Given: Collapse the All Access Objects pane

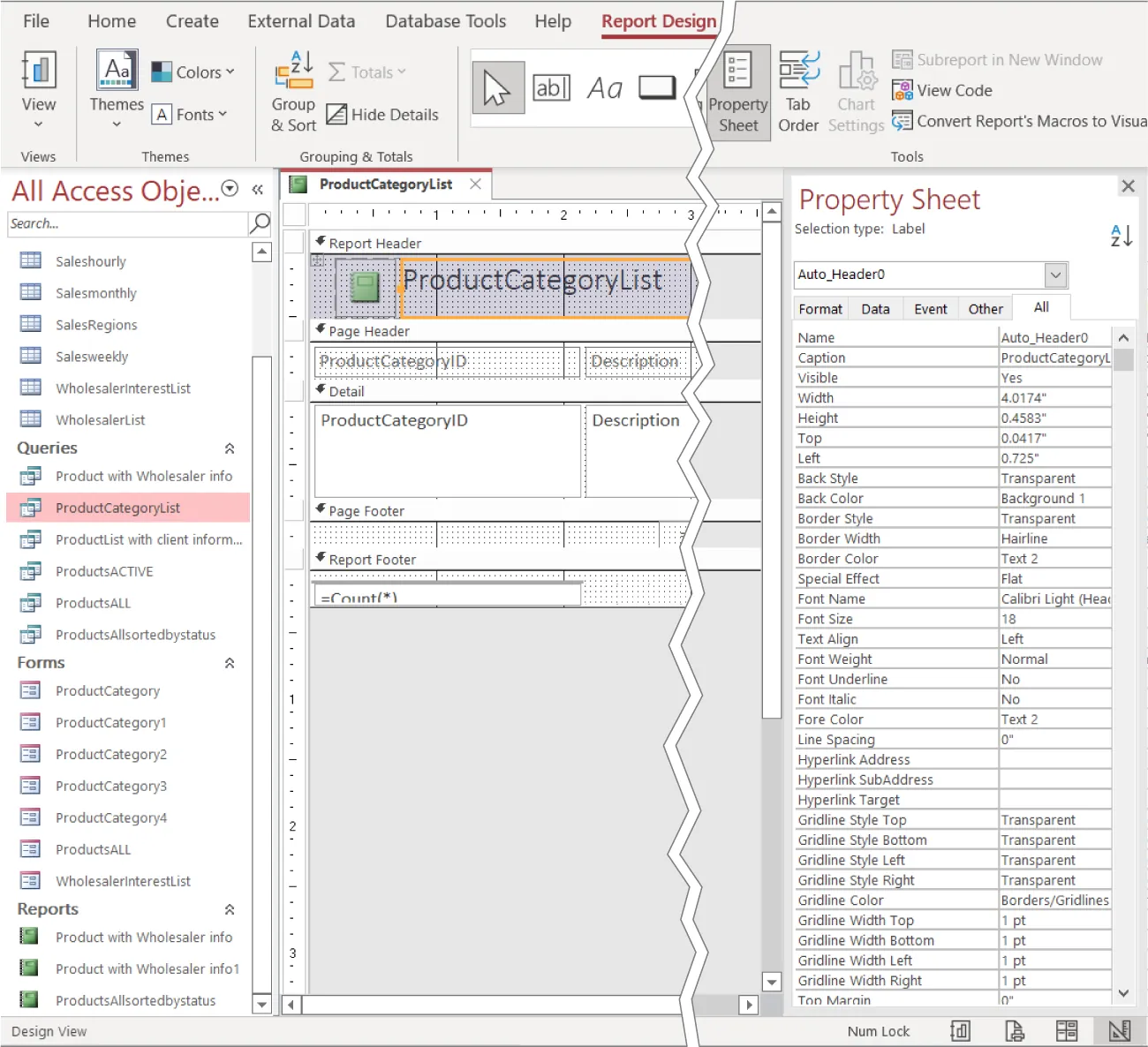Looking at the screenshot, I should click(x=257, y=189).
